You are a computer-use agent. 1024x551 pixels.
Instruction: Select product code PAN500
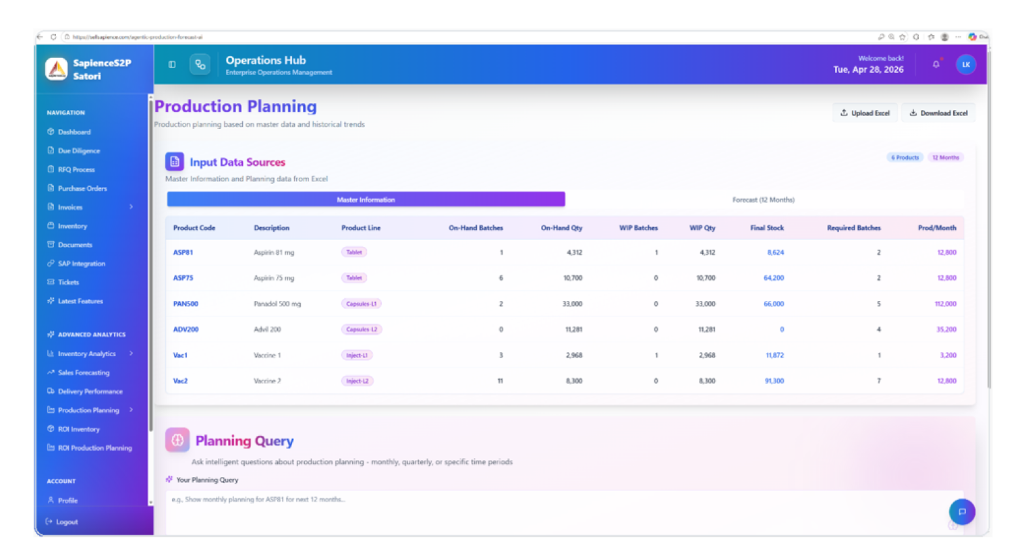click(x=185, y=304)
